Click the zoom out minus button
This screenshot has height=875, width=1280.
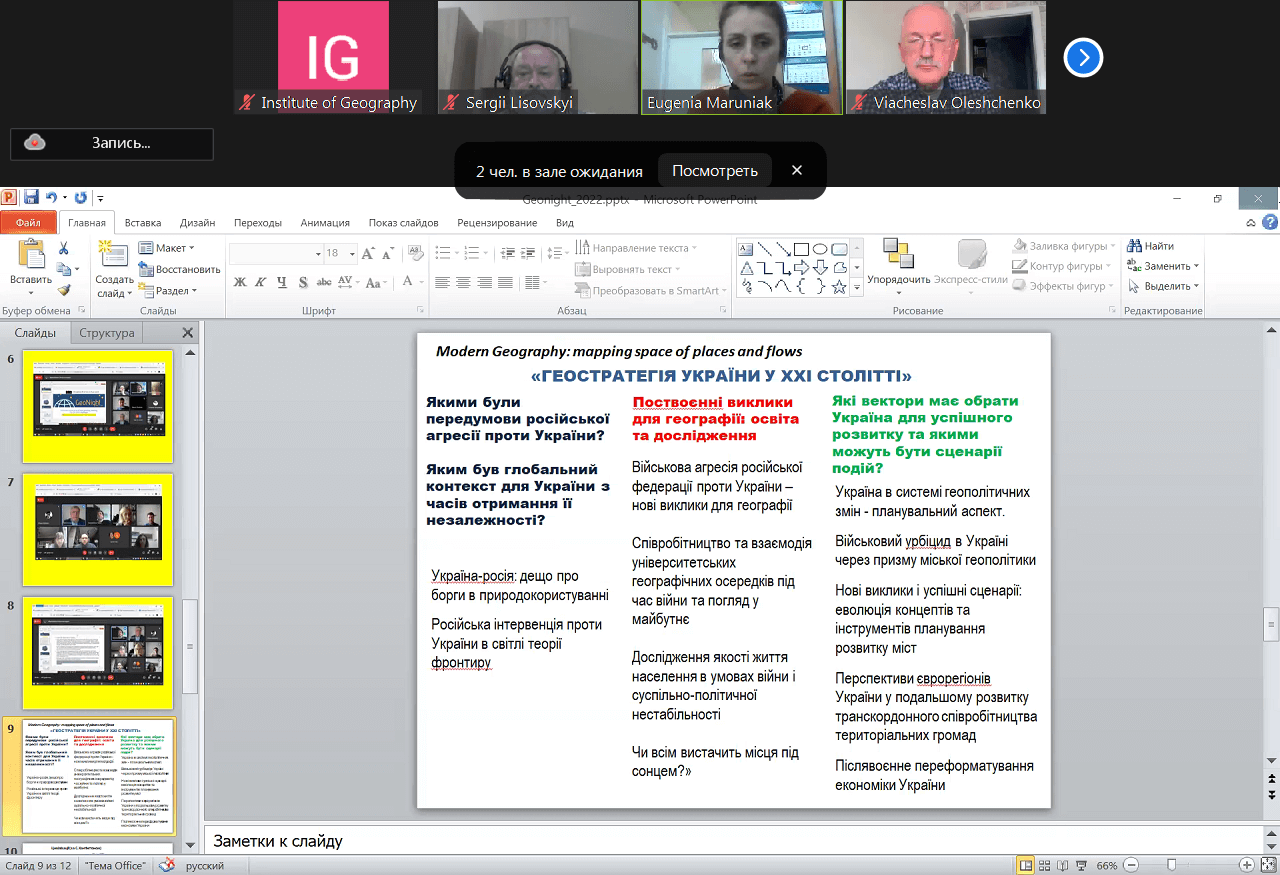pyautogui.click(x=1129, y=865)
